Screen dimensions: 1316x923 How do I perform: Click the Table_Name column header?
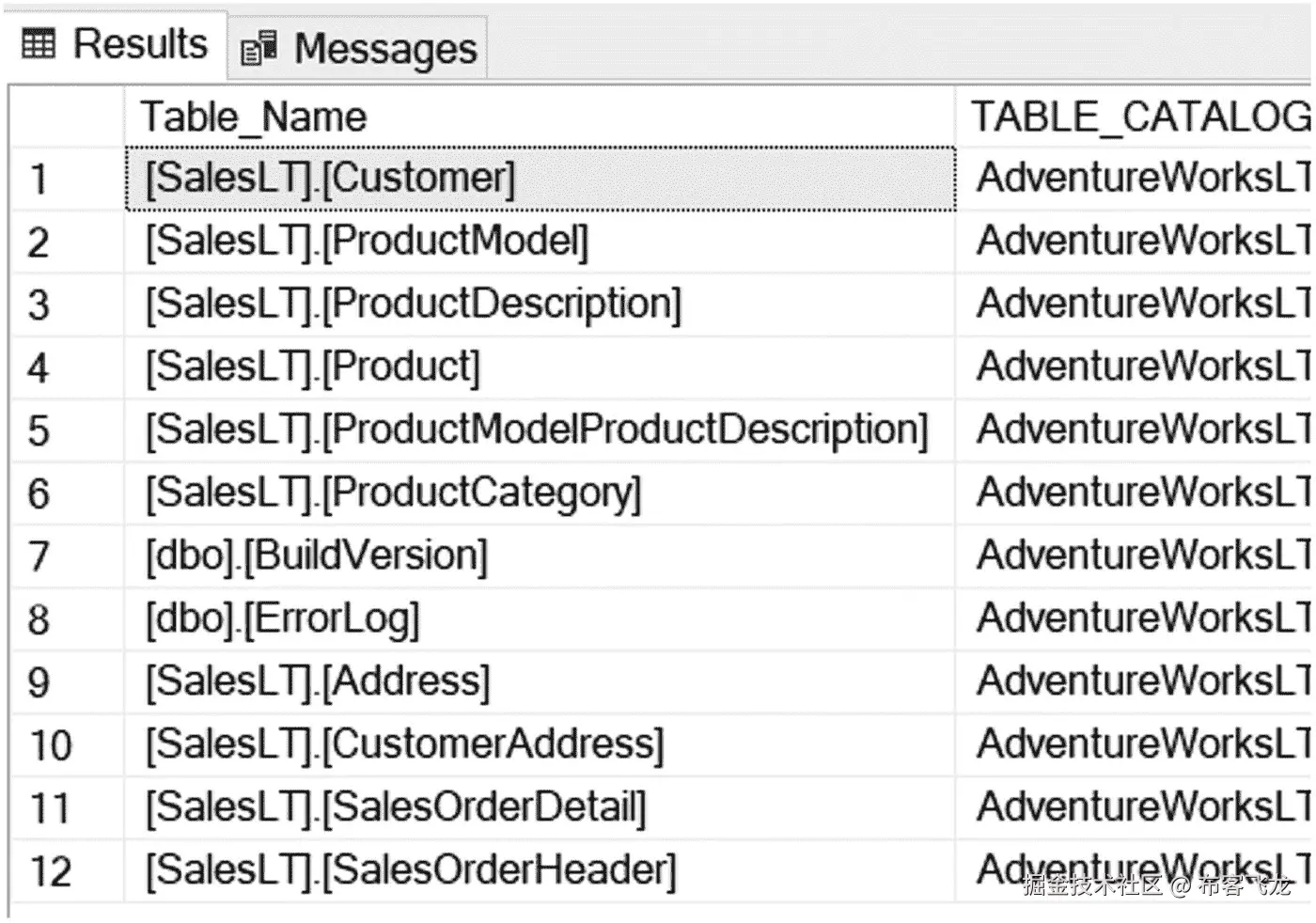[540, 117]
